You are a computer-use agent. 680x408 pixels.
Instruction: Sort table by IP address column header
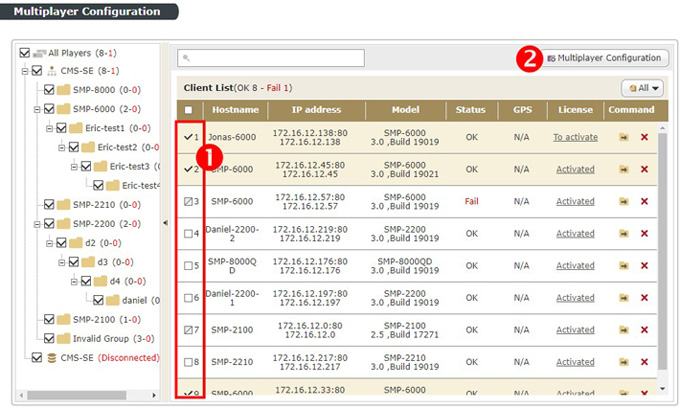point(316,110)
